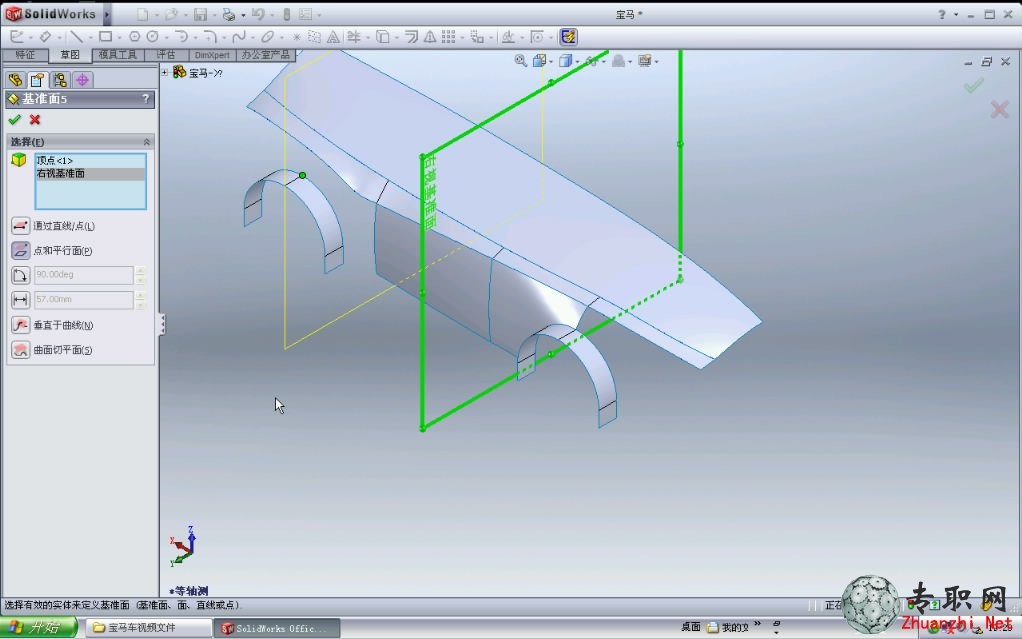Confirm the plane with the green checkmark
The width and height of the screenshot is (1022, 639).
click(14, 119)
